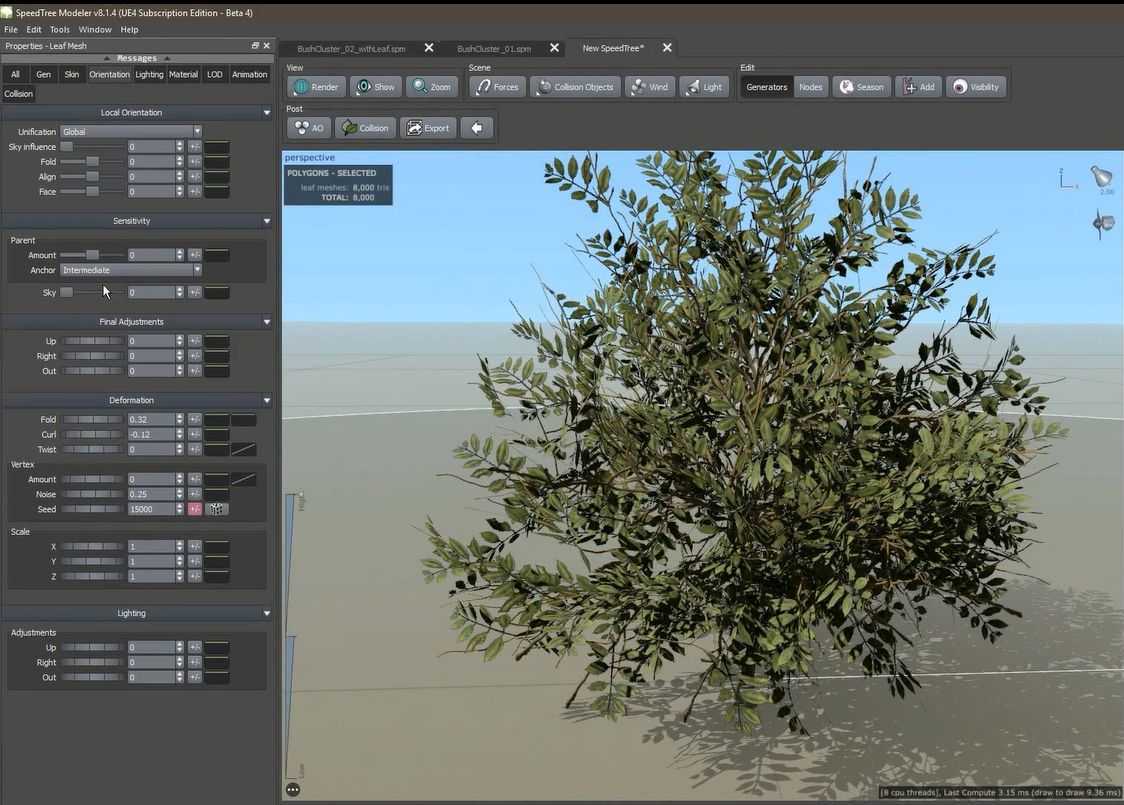Viewport: 1124px width, 805px height.
Task: Click the Light scene button
Action: point(704,87)
